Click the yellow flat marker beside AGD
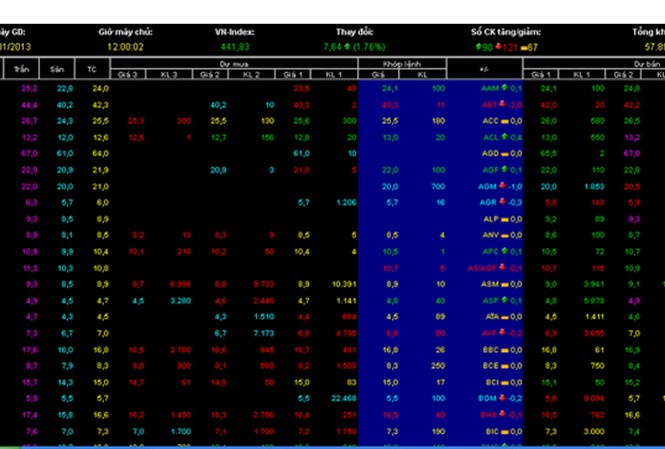The image size is (665, 449). [505, 154]
